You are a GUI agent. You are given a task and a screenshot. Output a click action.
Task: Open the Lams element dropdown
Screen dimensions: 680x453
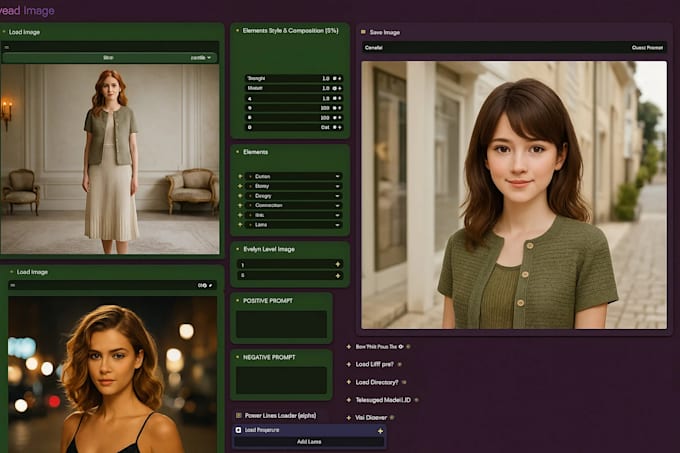pos(338,225)
